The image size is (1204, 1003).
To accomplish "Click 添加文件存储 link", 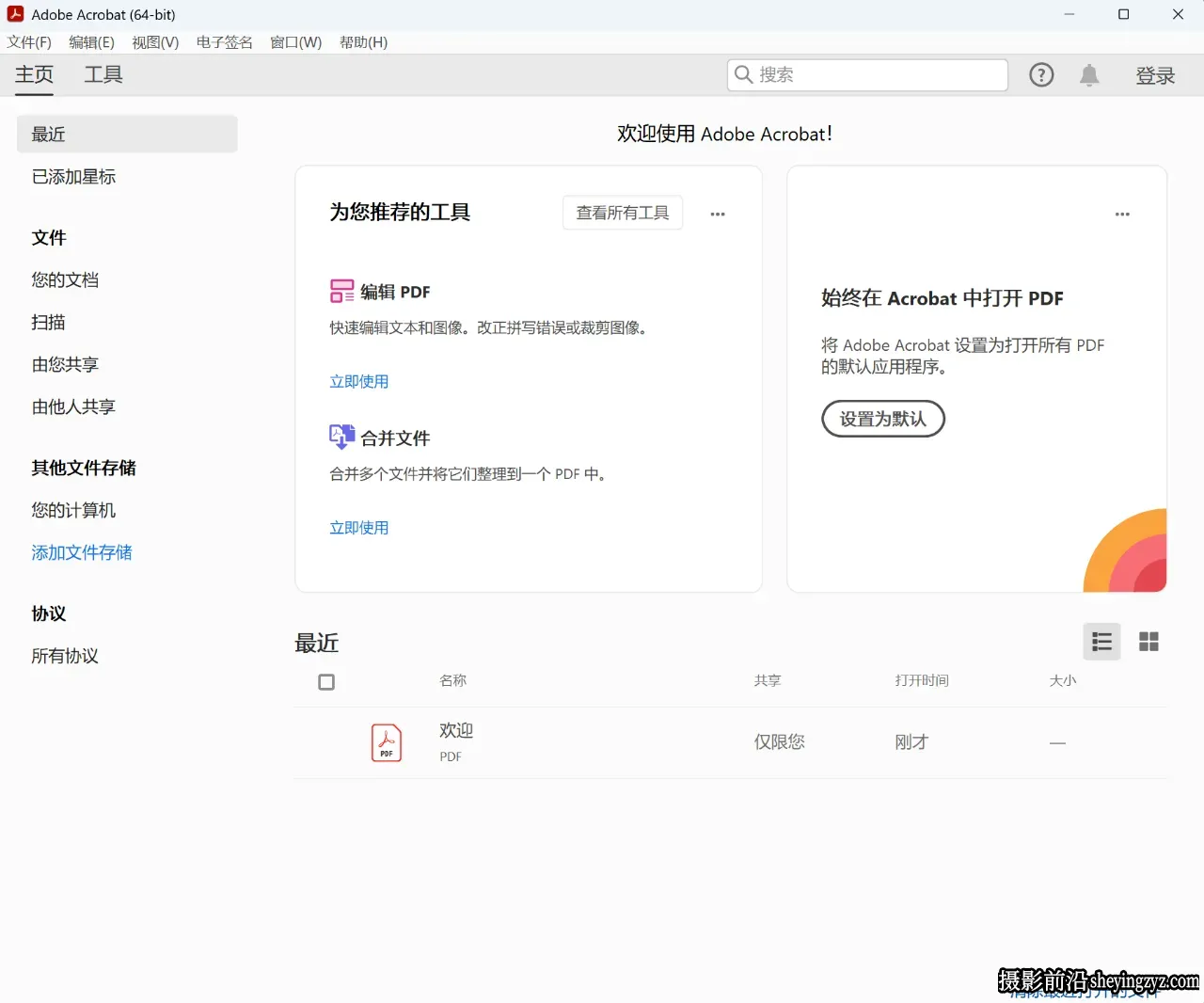I will (x=82, y=552).
